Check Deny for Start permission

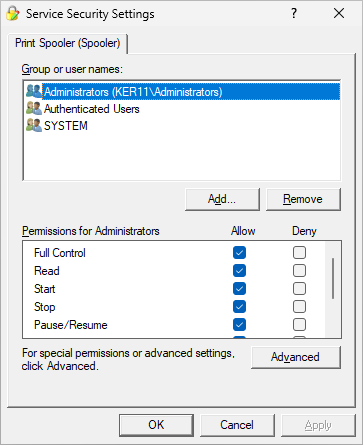pyautogui.click(x=299, y=289)
